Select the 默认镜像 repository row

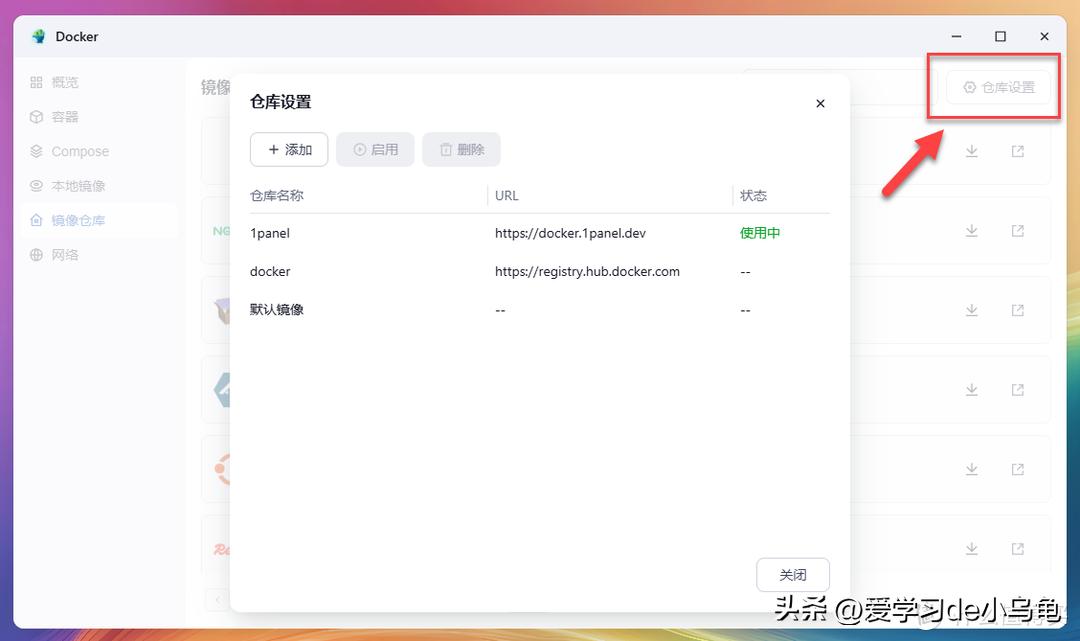(539, 310)
